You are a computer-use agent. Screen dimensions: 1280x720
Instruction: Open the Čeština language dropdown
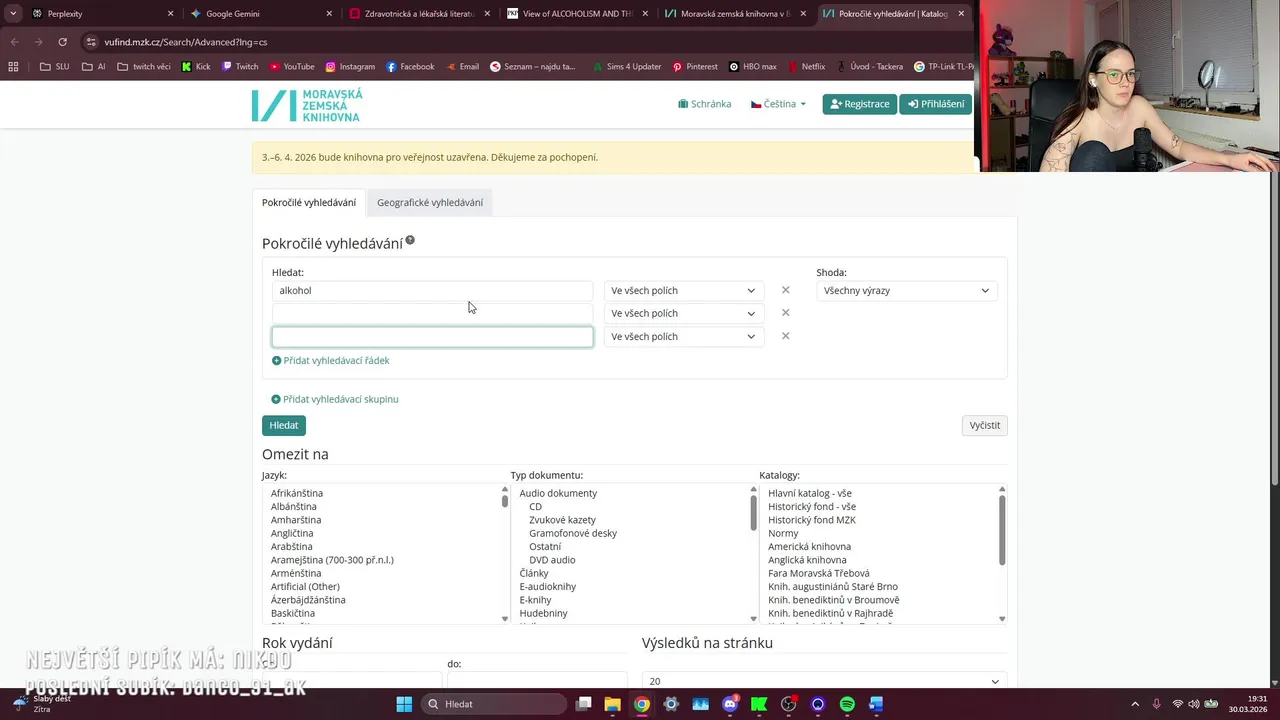(778, 104)
